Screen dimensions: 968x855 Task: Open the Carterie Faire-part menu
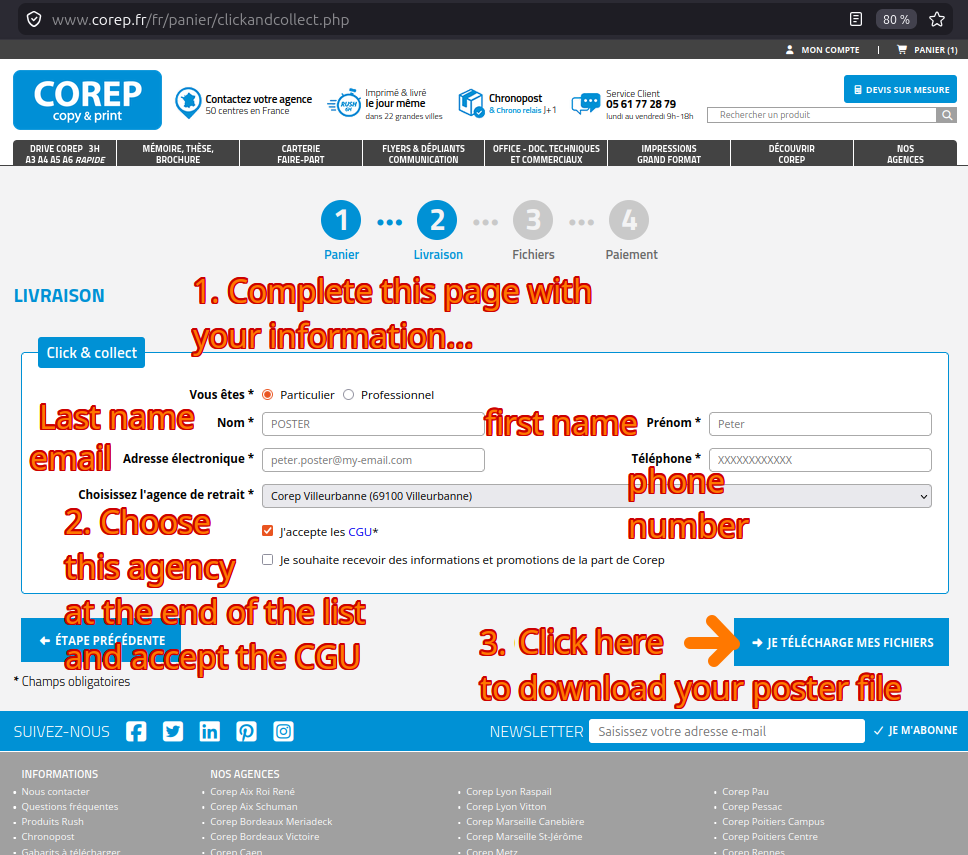[301, 154]
